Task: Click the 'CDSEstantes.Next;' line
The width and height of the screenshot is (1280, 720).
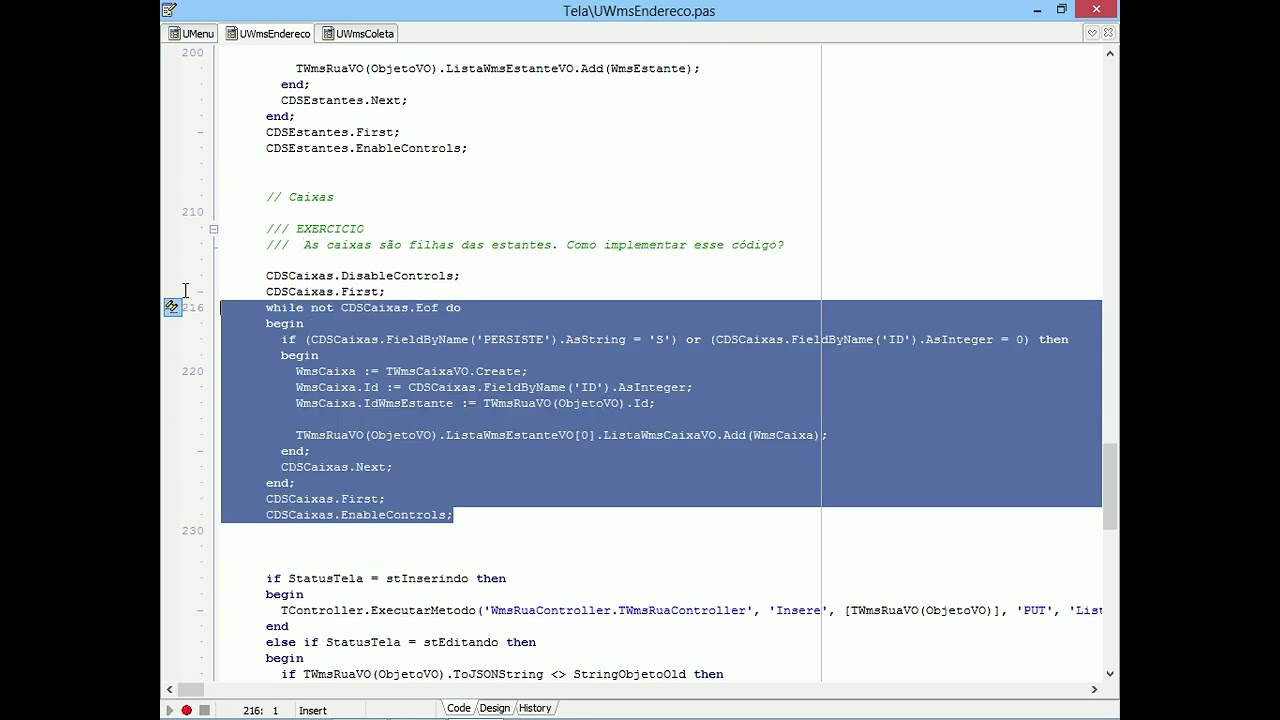Action: [x=344, y=100]
